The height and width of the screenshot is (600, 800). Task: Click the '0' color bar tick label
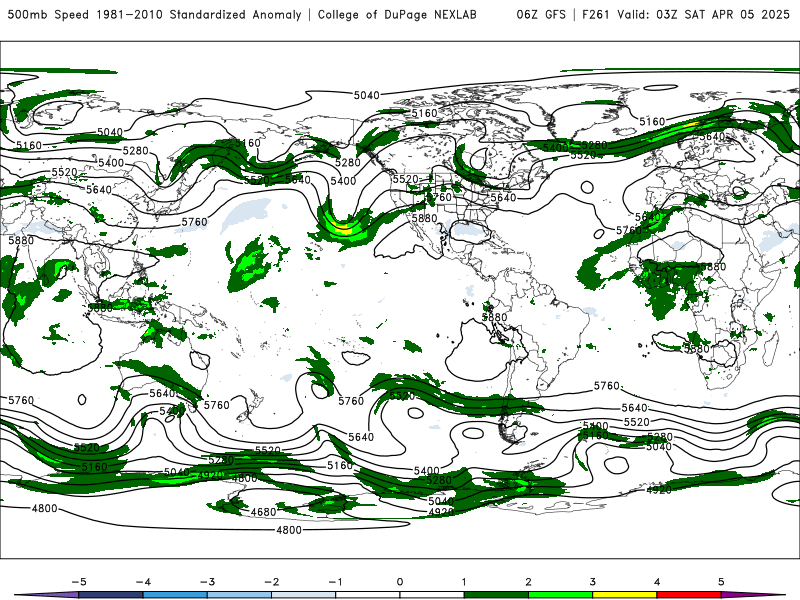[x=400, y=582]
